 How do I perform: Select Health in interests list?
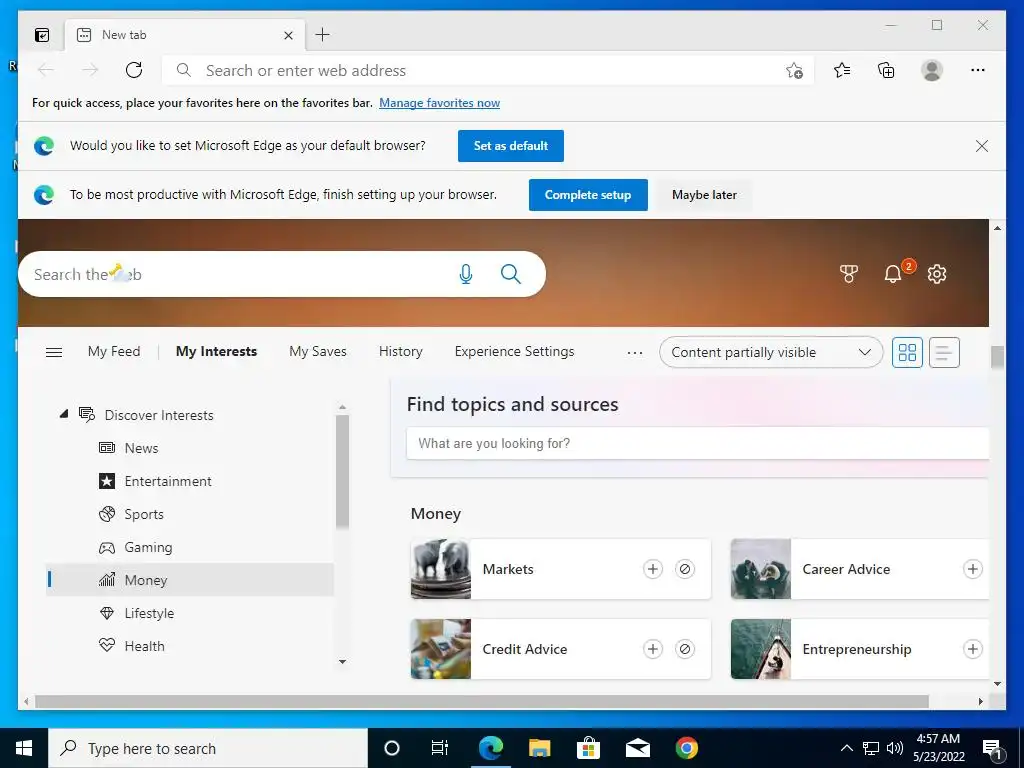coord(189,646)
